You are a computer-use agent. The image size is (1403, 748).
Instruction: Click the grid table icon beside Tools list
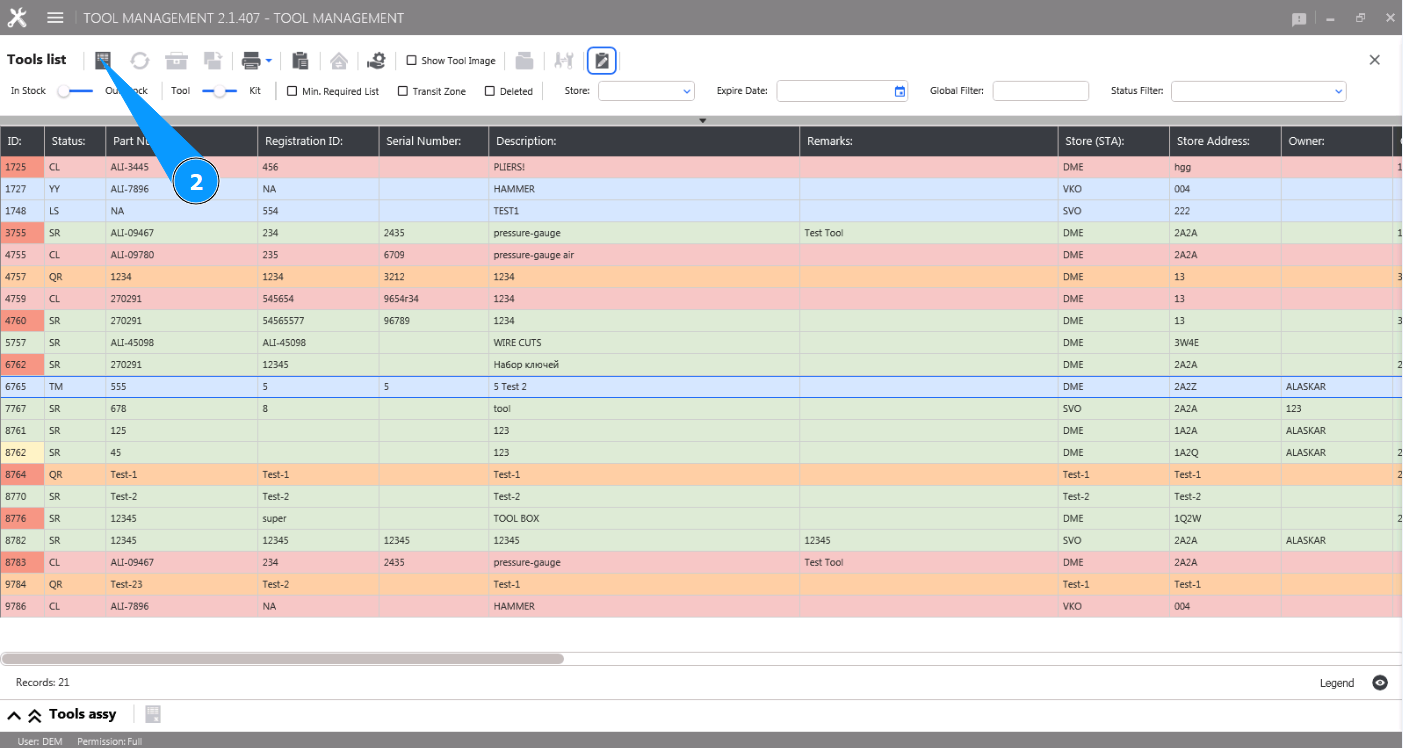coord(102,61)
